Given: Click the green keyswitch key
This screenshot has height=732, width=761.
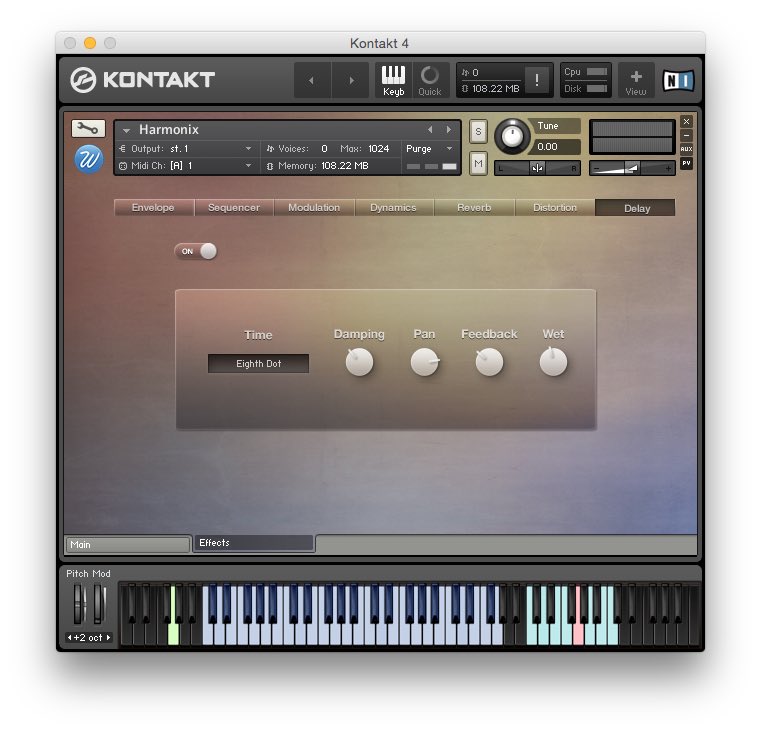Looking at the screenshot, I should pyautogui.click(x=173, y=633).
